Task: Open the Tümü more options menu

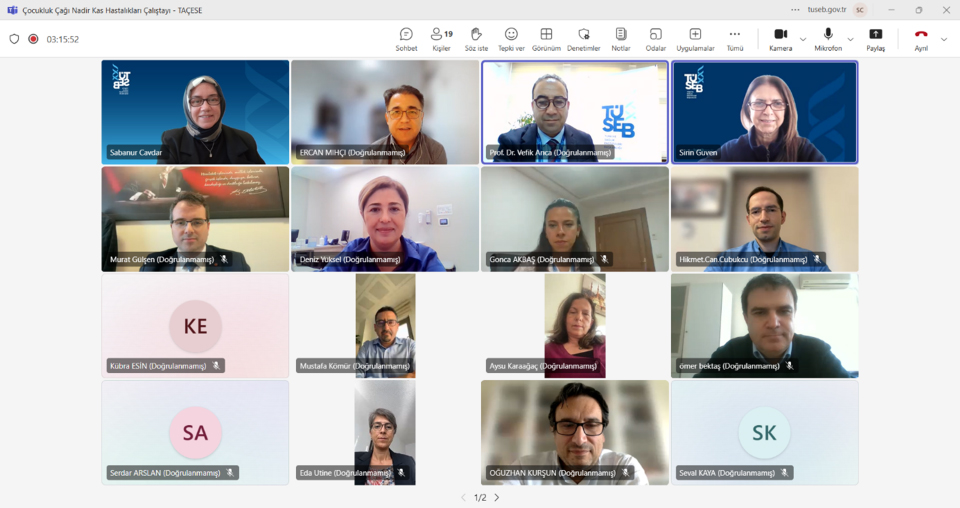Action: pos(735,39)
